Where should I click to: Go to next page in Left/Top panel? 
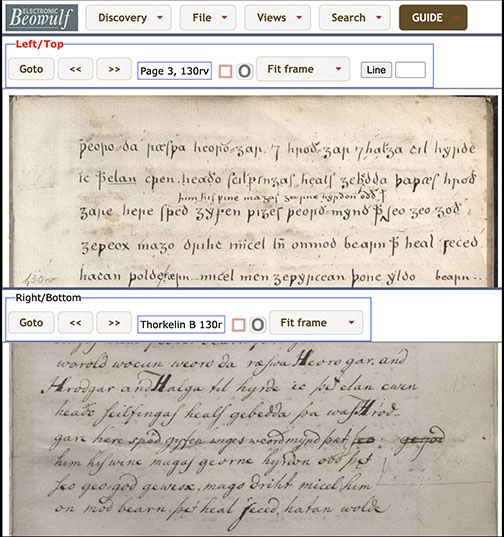pyautogui.click(x=114, y=69)
